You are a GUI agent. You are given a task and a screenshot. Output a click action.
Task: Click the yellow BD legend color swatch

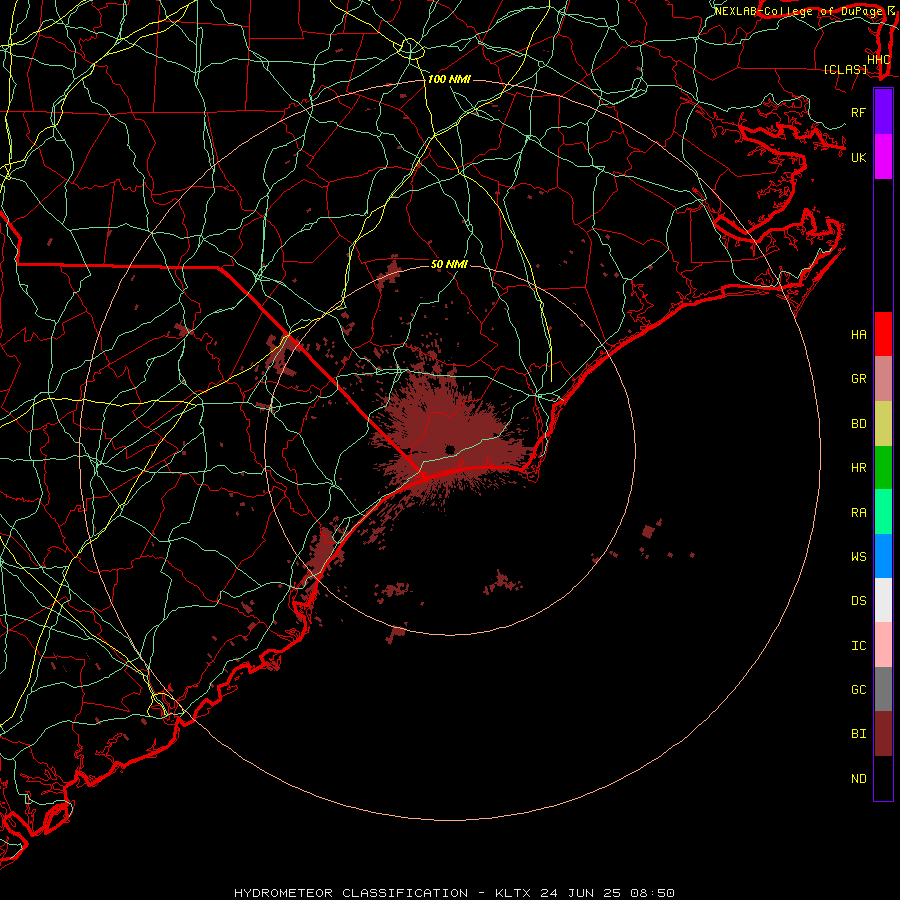pos(883,424)
